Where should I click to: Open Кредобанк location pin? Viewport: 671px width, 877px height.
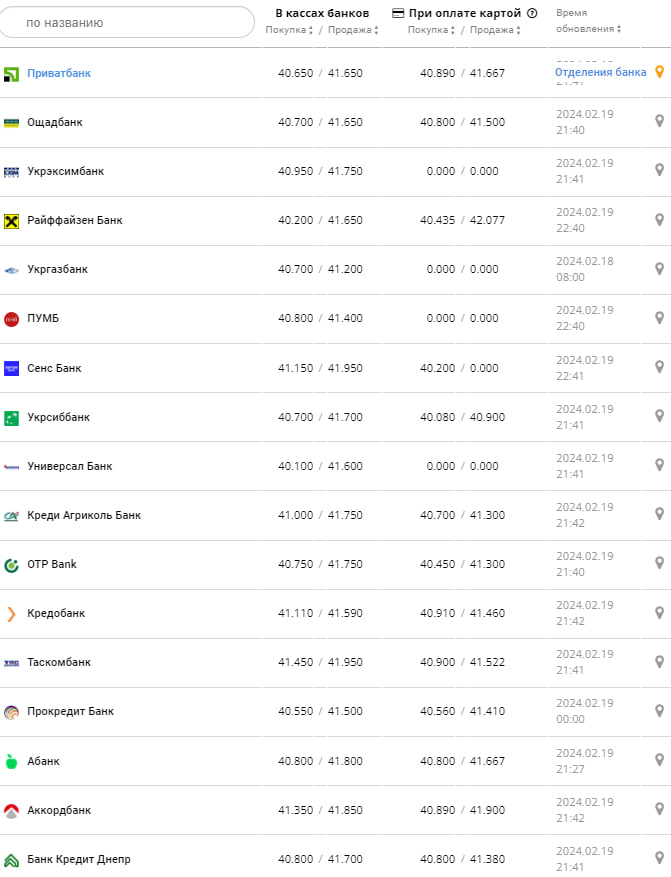(x=659, y=612)
